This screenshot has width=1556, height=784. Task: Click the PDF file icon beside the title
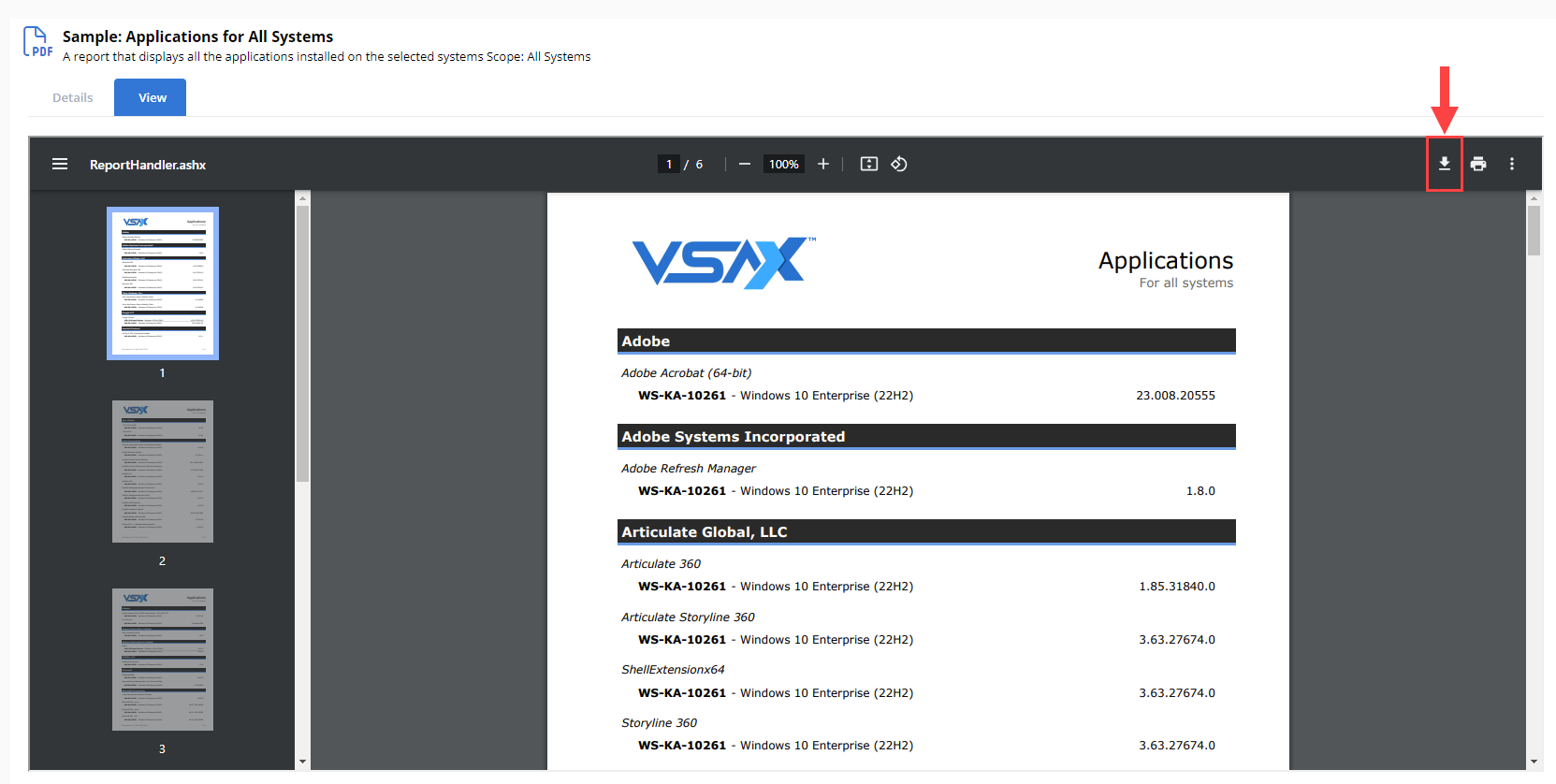coord(36,42)
